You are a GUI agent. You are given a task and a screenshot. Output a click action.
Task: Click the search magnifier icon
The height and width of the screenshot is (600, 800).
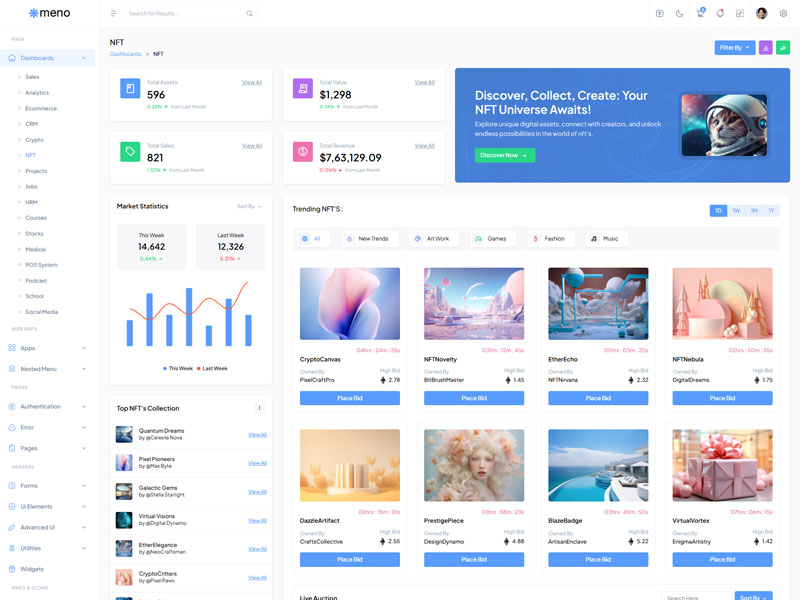(249, 13)
